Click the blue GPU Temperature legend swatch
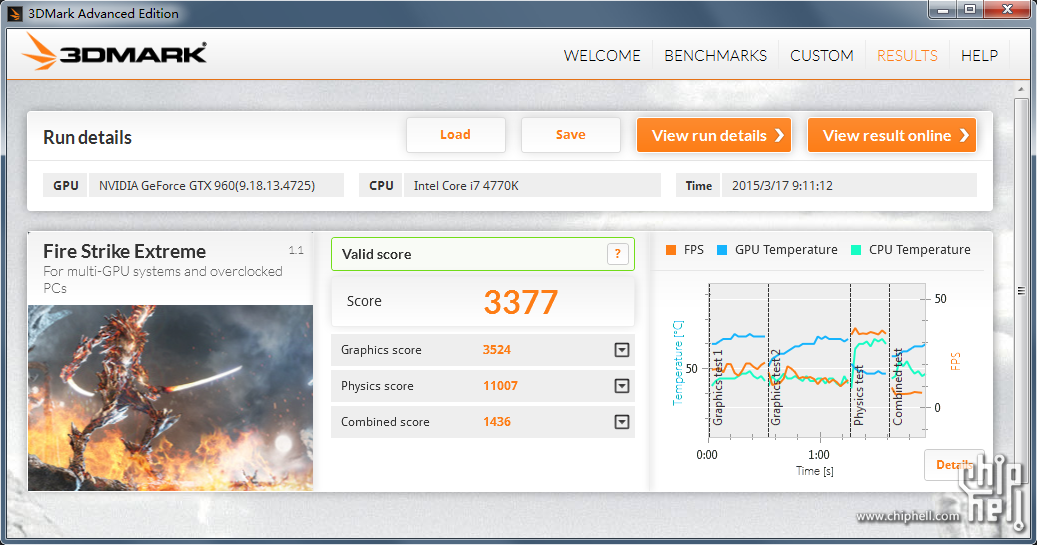This screenshot has height=545, width=1037. [x=722, y=250]
